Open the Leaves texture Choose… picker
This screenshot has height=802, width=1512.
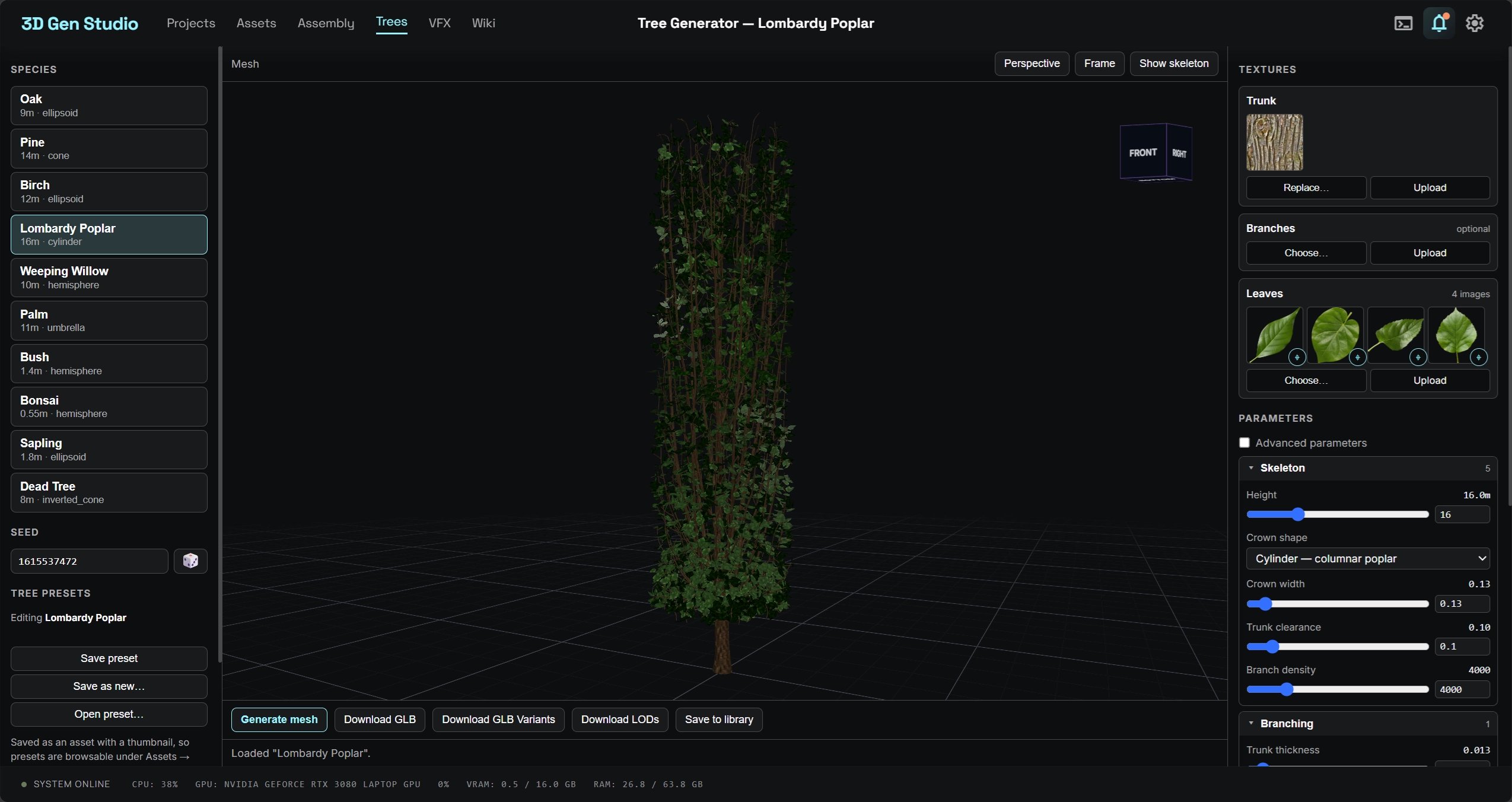click(x=1306, y=380)
